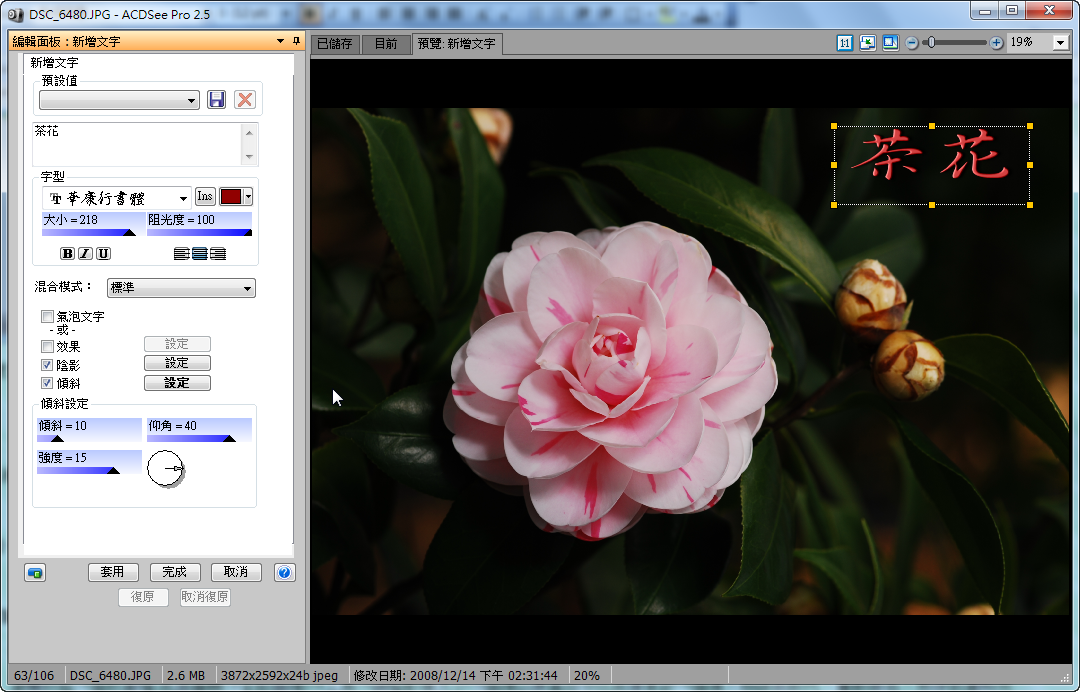Click the 套用 apply button
Screen dimensions: 1080x692
pos(112,572)
